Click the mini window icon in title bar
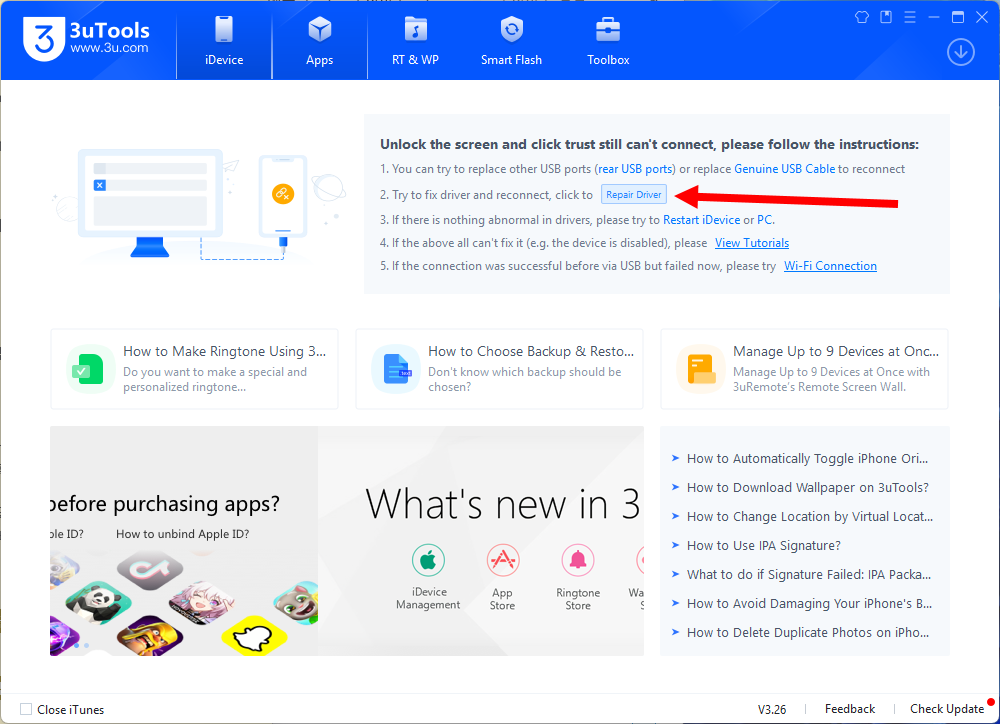 point(886,17)
